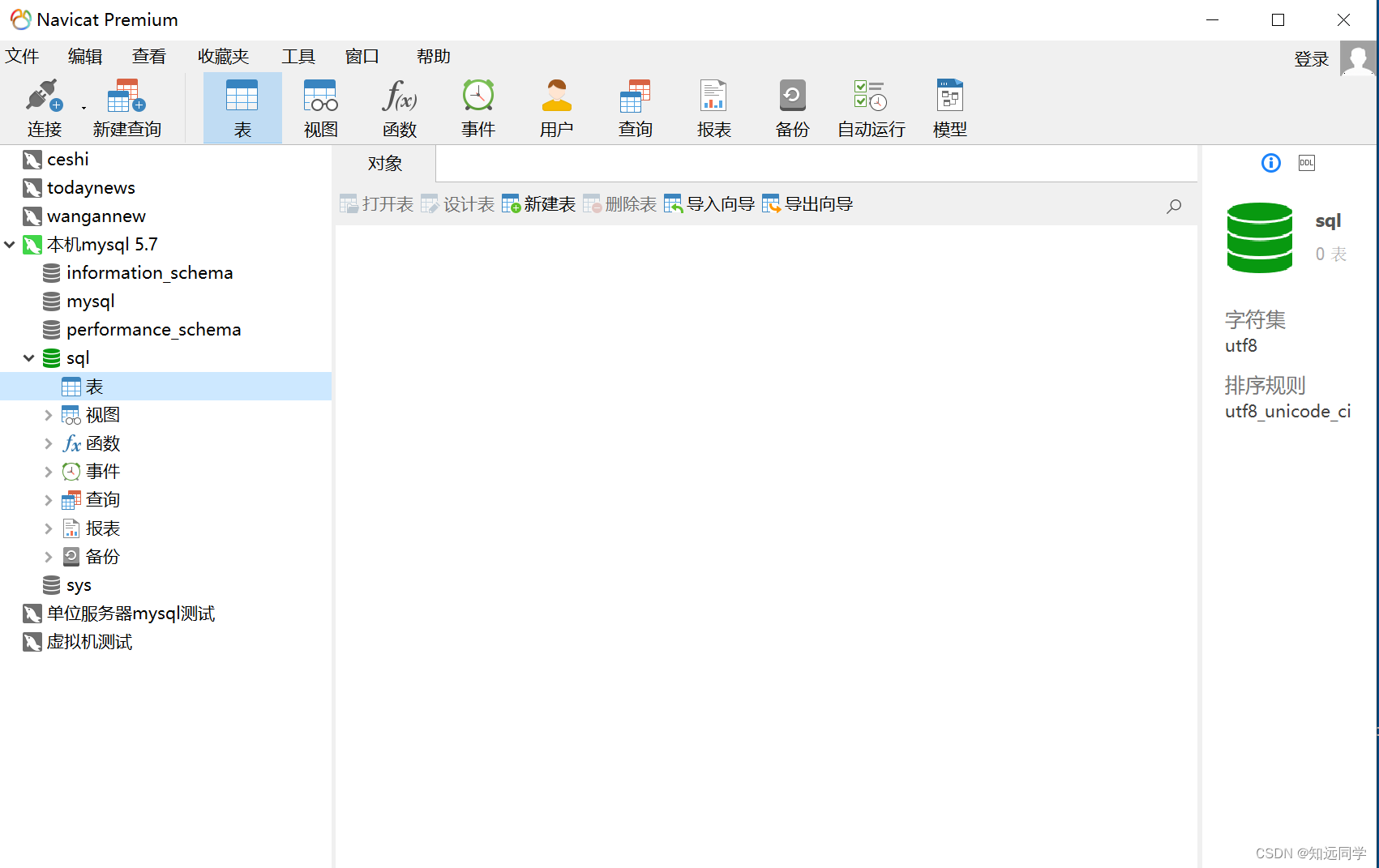Image resolution: width=1379 pixels, height=868 pixels.
Task: Expand the 报表 tree node
Action: click(49, 528)
